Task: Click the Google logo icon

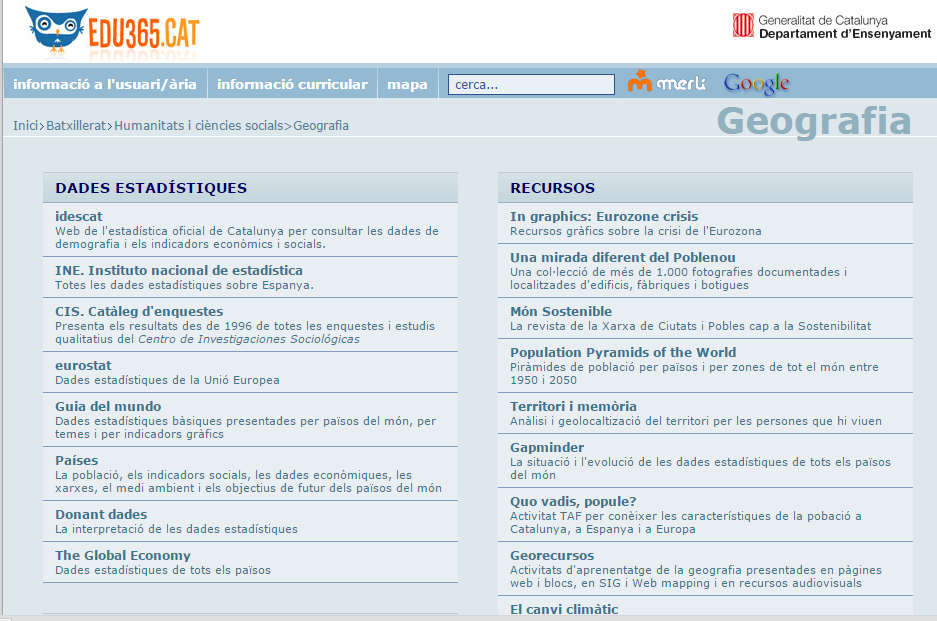Action: (756, 84)
